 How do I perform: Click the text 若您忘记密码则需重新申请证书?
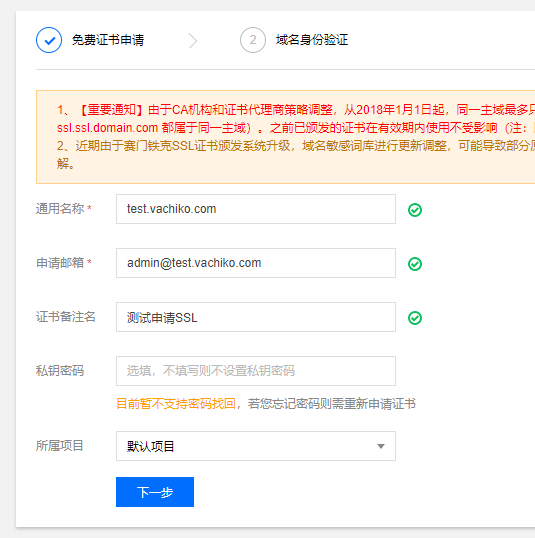pos(332,404)
